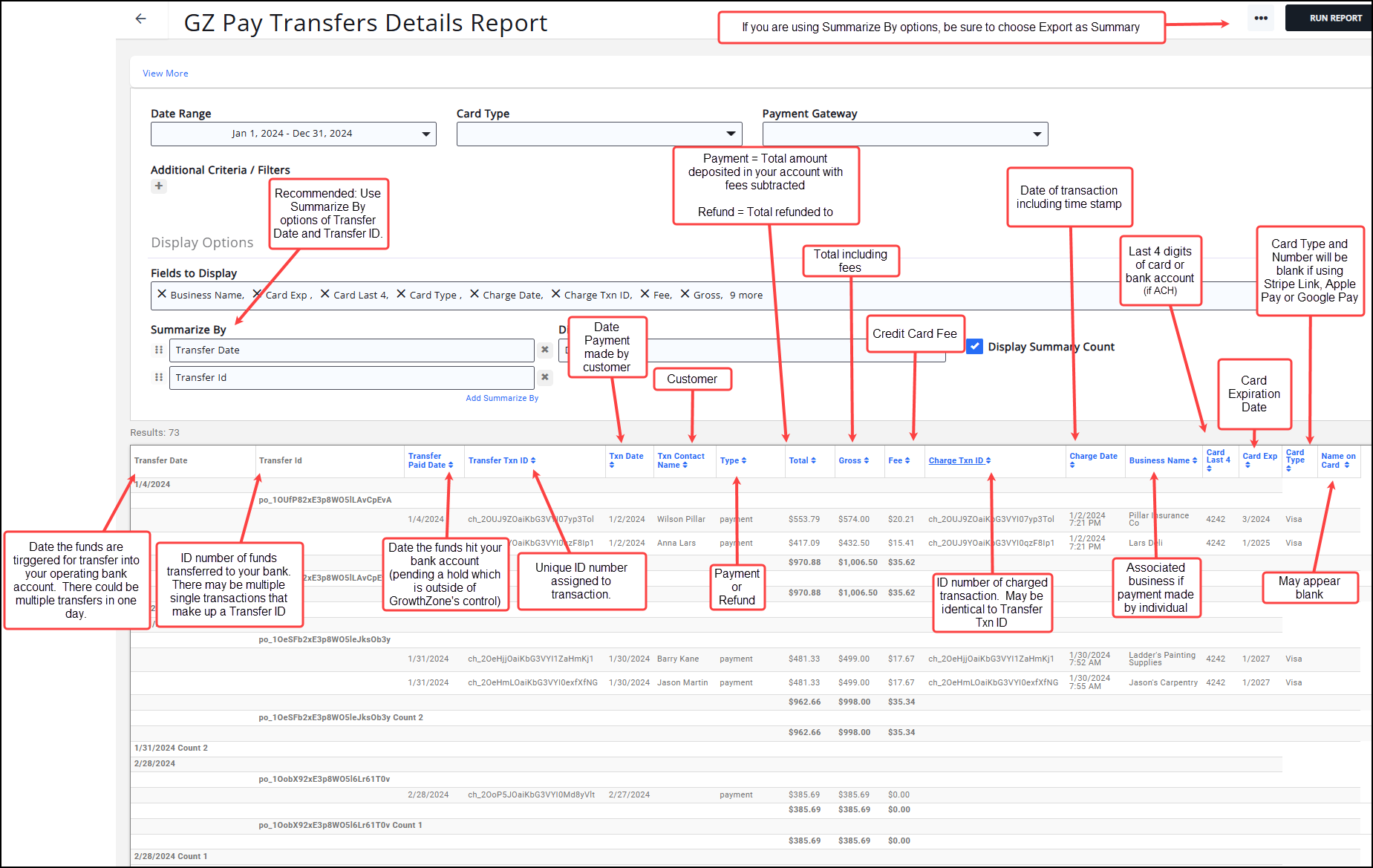Screen dimensions: 1373x868
Task: Click the plus icon to add criteria
Action: (x=159, y=186)
